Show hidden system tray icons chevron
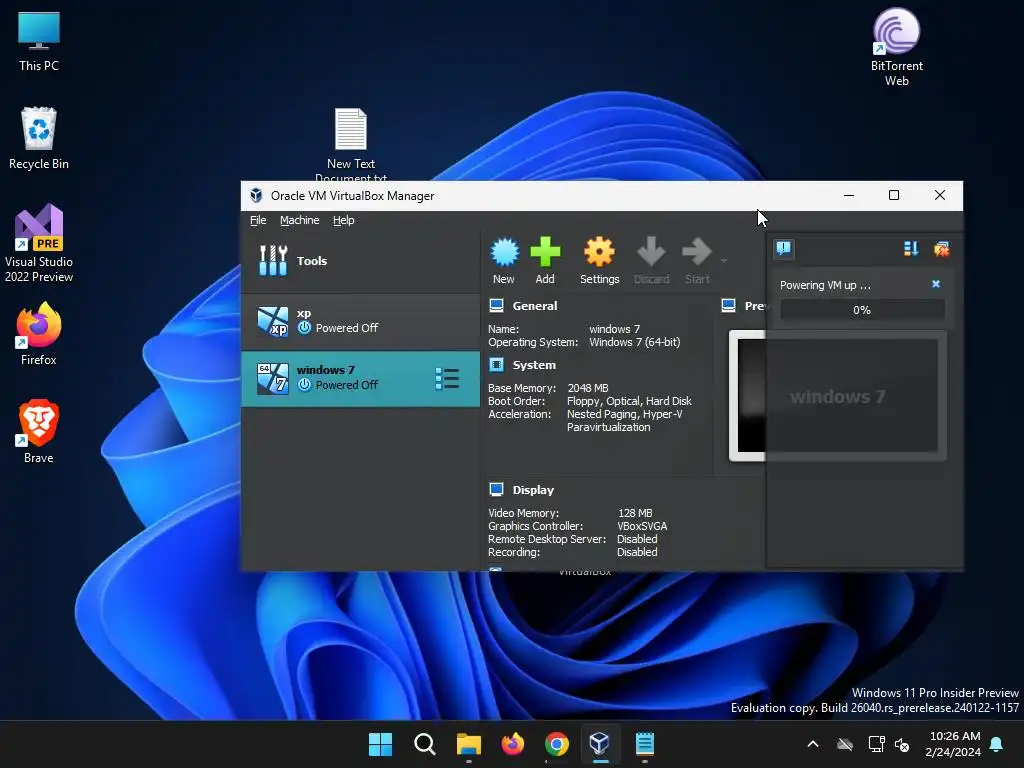Screen dimensions: 1024x768 pyautogui.click(x=813, y=744)
